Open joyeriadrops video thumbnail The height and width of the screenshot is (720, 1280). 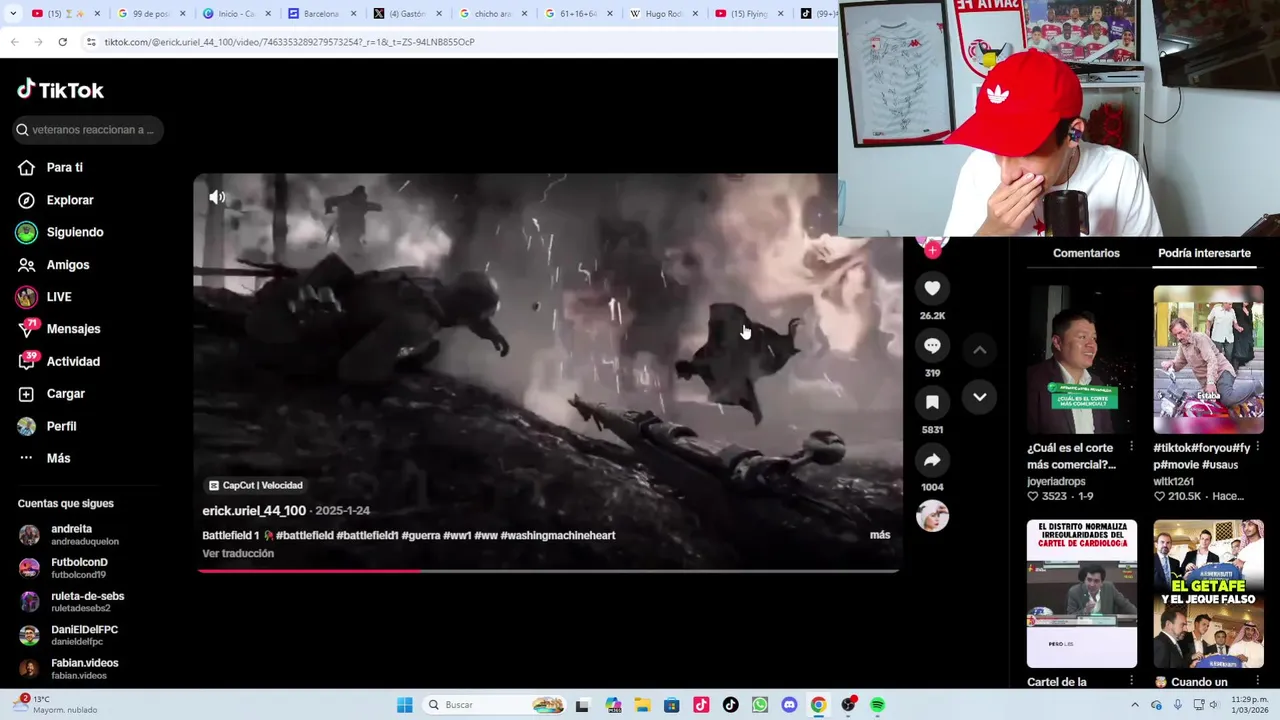click(x=1082, y=360)
